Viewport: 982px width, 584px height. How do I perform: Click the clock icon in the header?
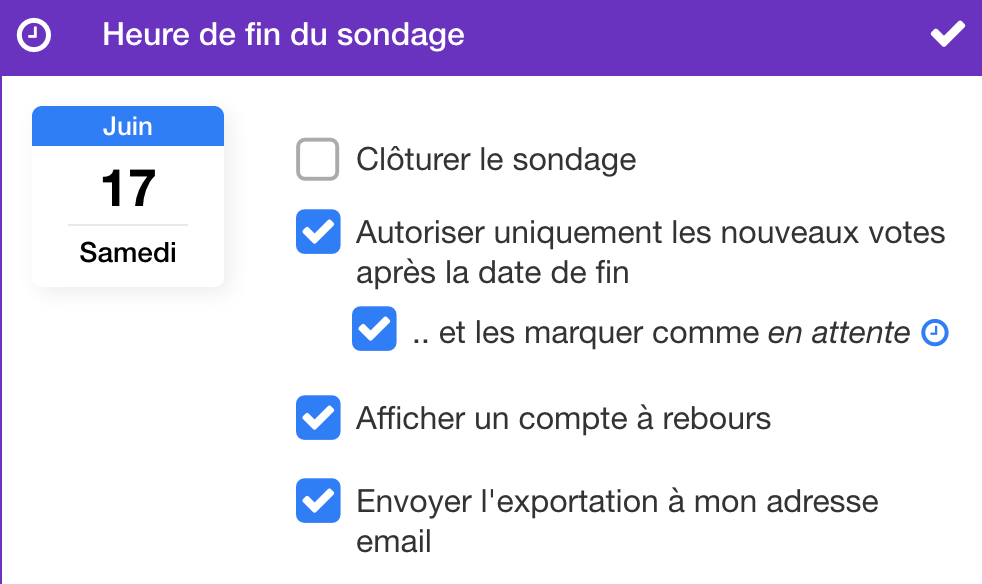(x=34, y=35)
